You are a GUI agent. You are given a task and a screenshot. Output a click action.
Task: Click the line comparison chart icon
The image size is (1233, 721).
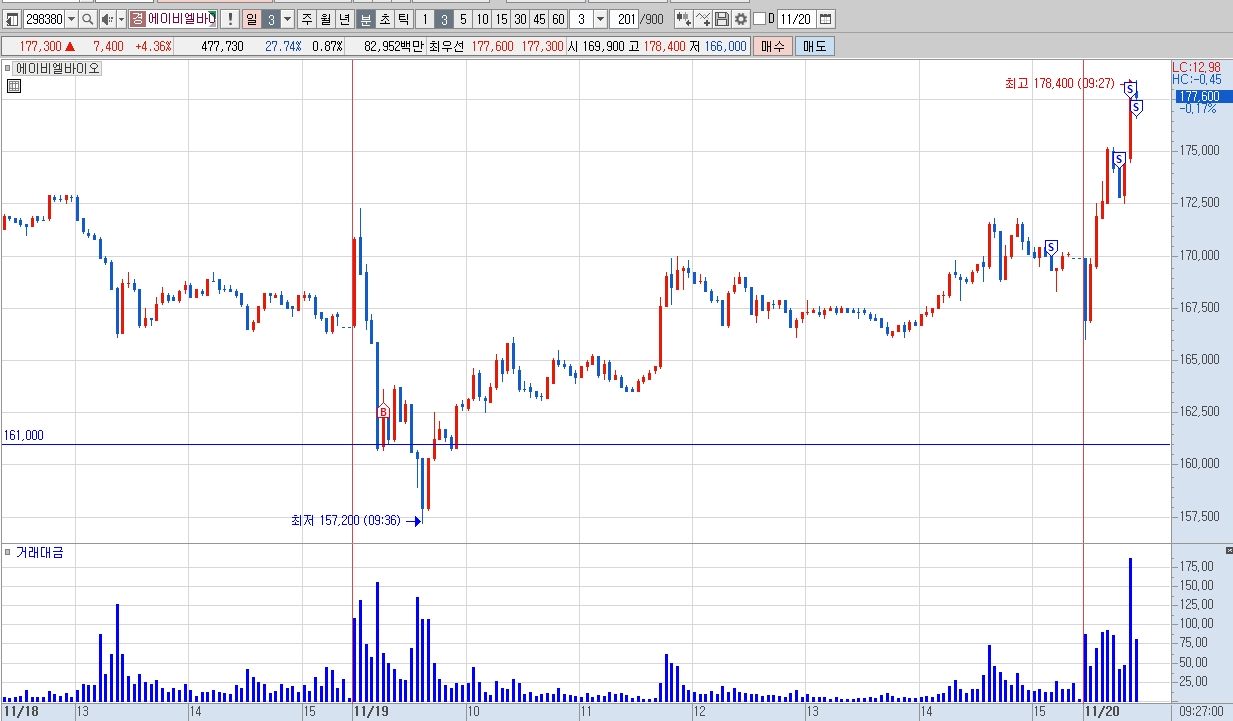(703, 19)
